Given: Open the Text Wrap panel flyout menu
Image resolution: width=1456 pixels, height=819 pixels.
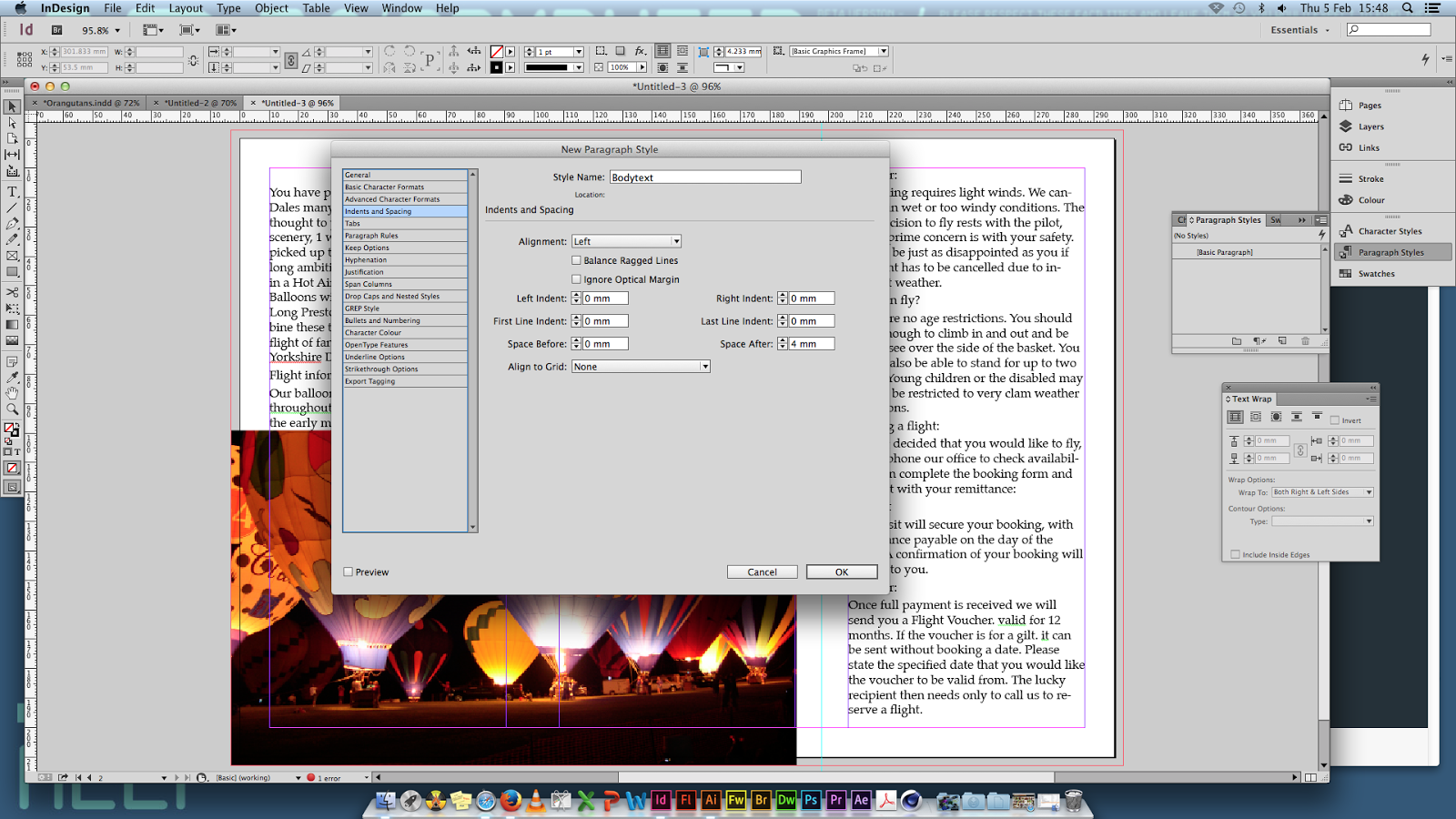Looking at the screenshot, I should (x=1371, y=399).
